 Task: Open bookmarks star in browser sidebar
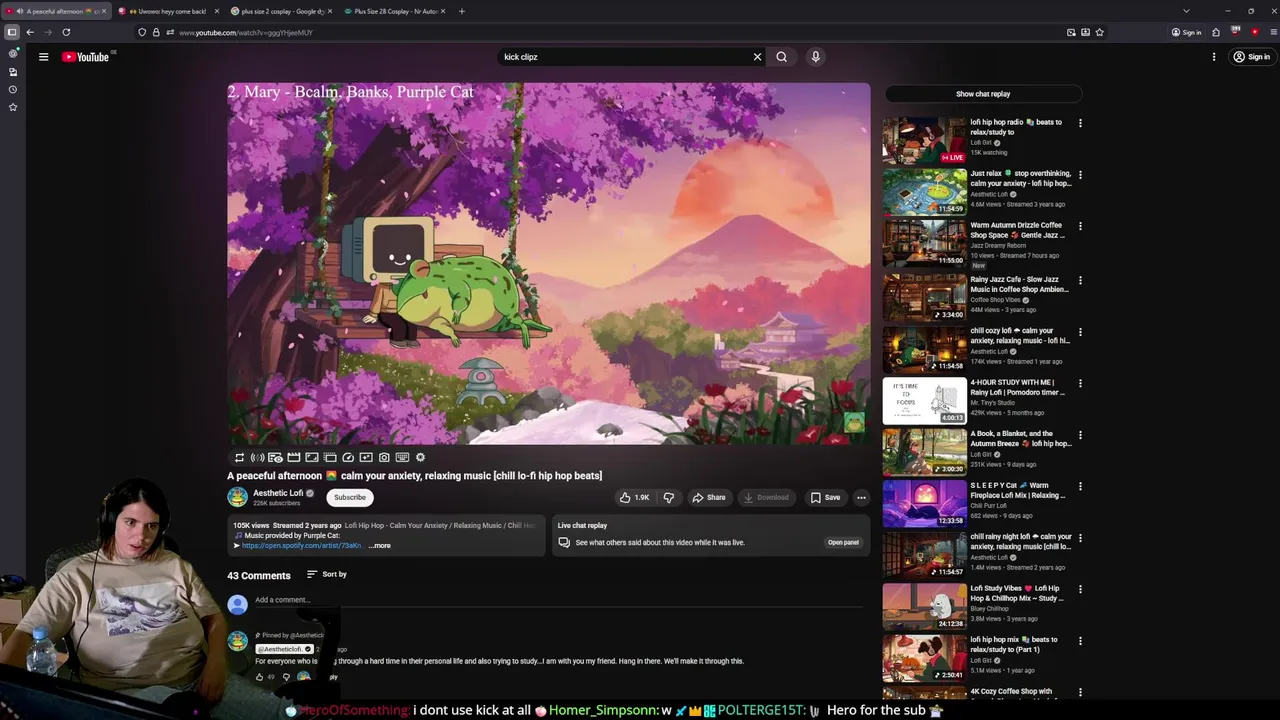tap(13, 107)
